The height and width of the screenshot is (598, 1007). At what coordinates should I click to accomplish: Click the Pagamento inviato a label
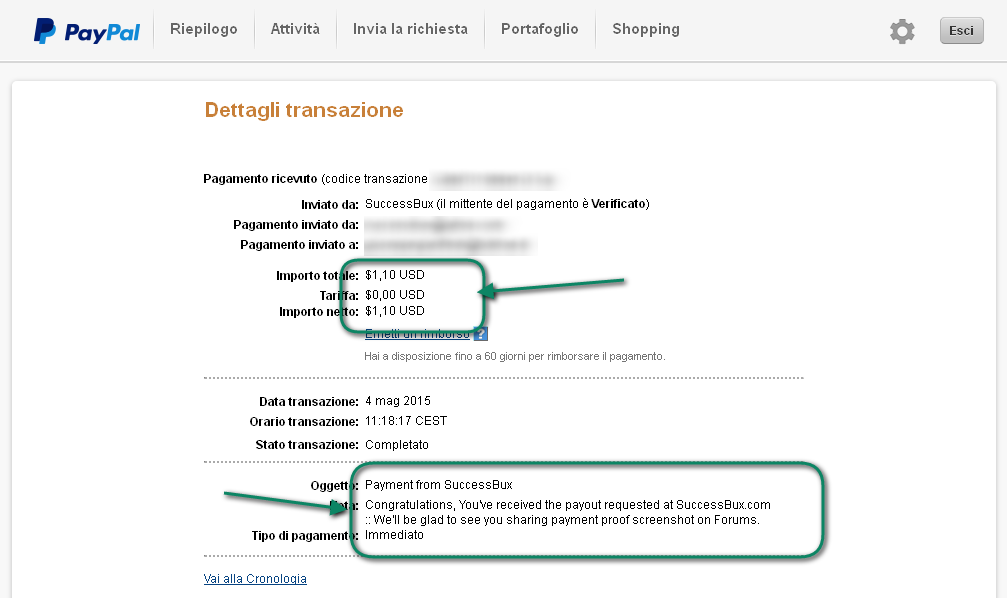299,245
